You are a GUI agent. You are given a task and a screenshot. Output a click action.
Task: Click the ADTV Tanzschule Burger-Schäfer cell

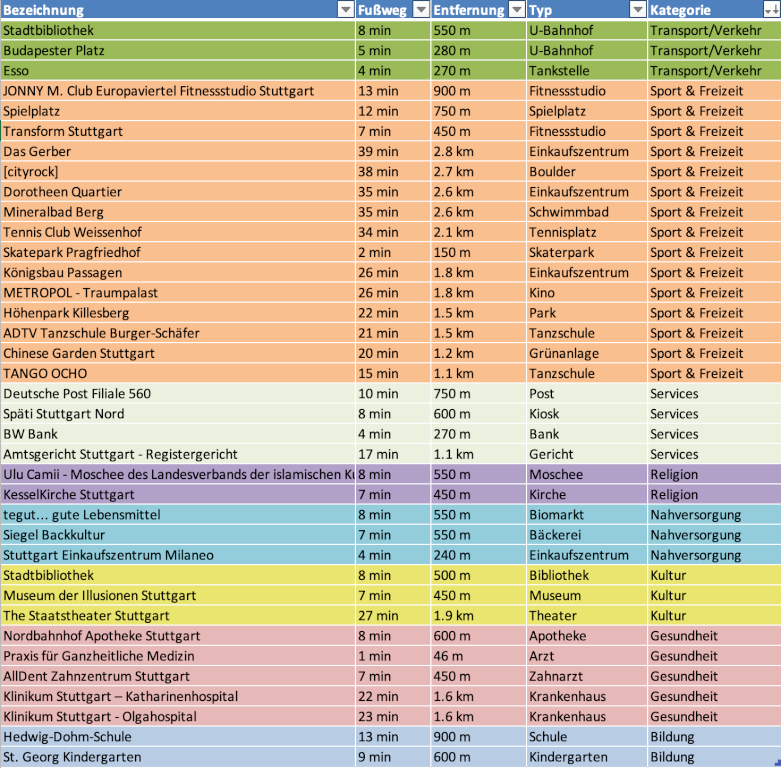[x=178, y=333]
